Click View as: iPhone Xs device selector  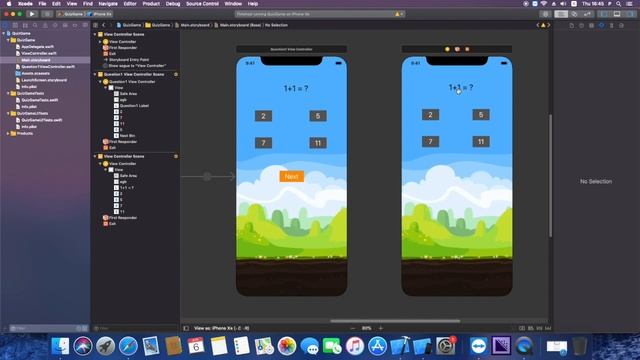(x=222, y=328)
